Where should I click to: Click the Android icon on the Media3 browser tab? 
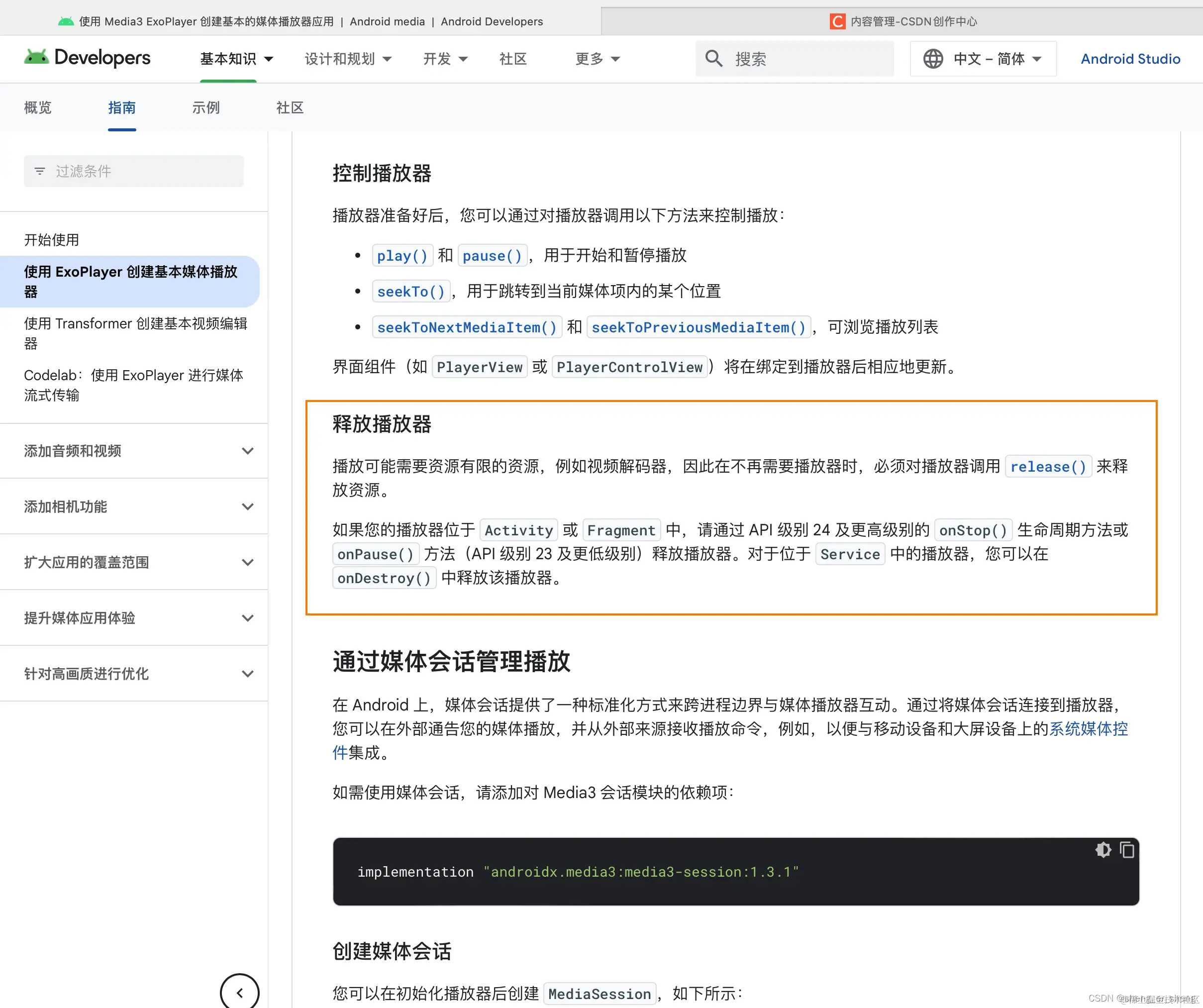coord(65,20)
